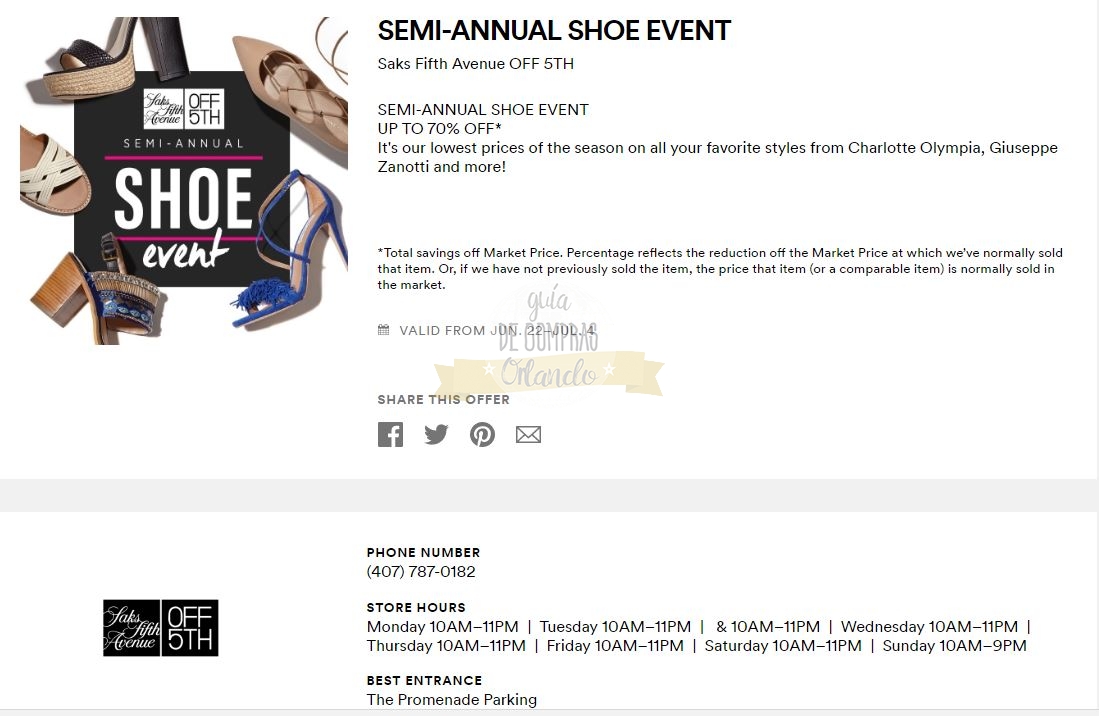Click the Saks logo inside the promo banner
Viewport: 1099px width, 716px height.
coord(184,109)
